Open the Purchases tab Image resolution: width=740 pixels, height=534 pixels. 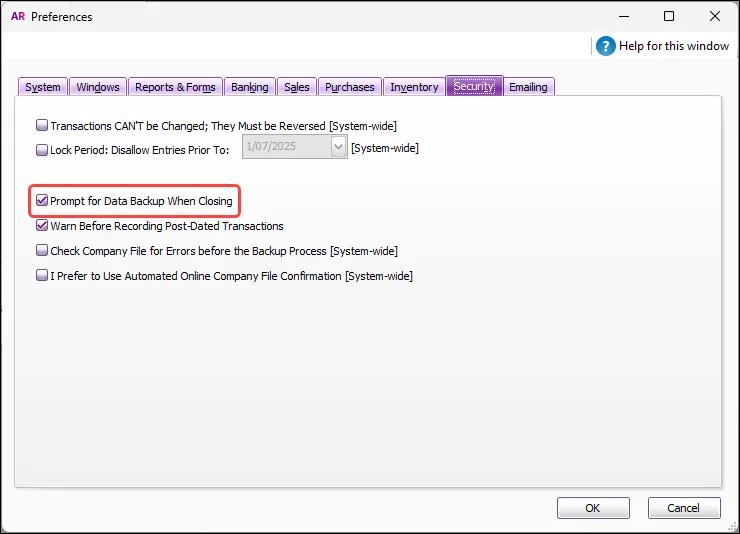pyautogui.click(x=350, y=87)
